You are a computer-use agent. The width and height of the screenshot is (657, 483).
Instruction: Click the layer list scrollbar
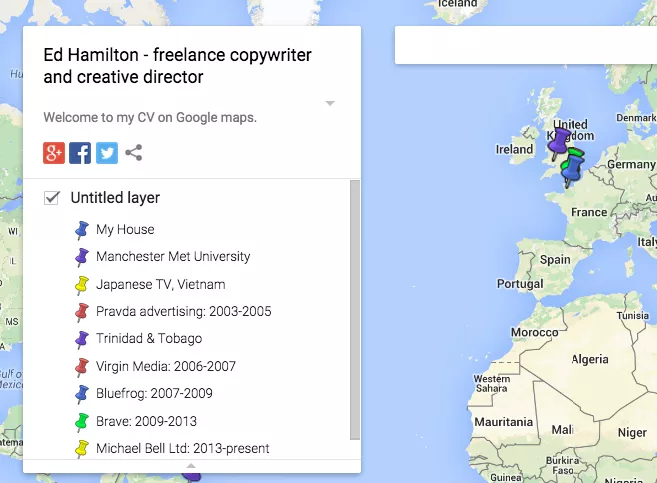coord(355,310)
